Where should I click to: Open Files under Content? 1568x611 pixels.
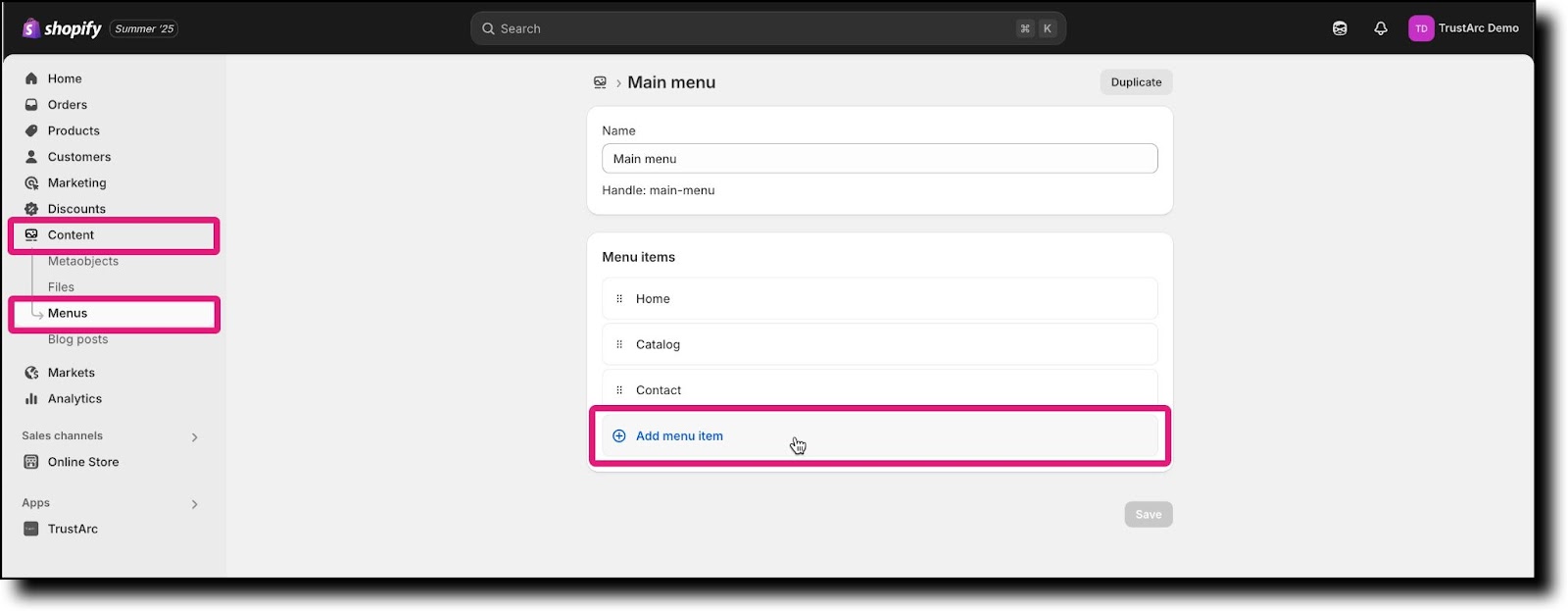coord(61,287)
